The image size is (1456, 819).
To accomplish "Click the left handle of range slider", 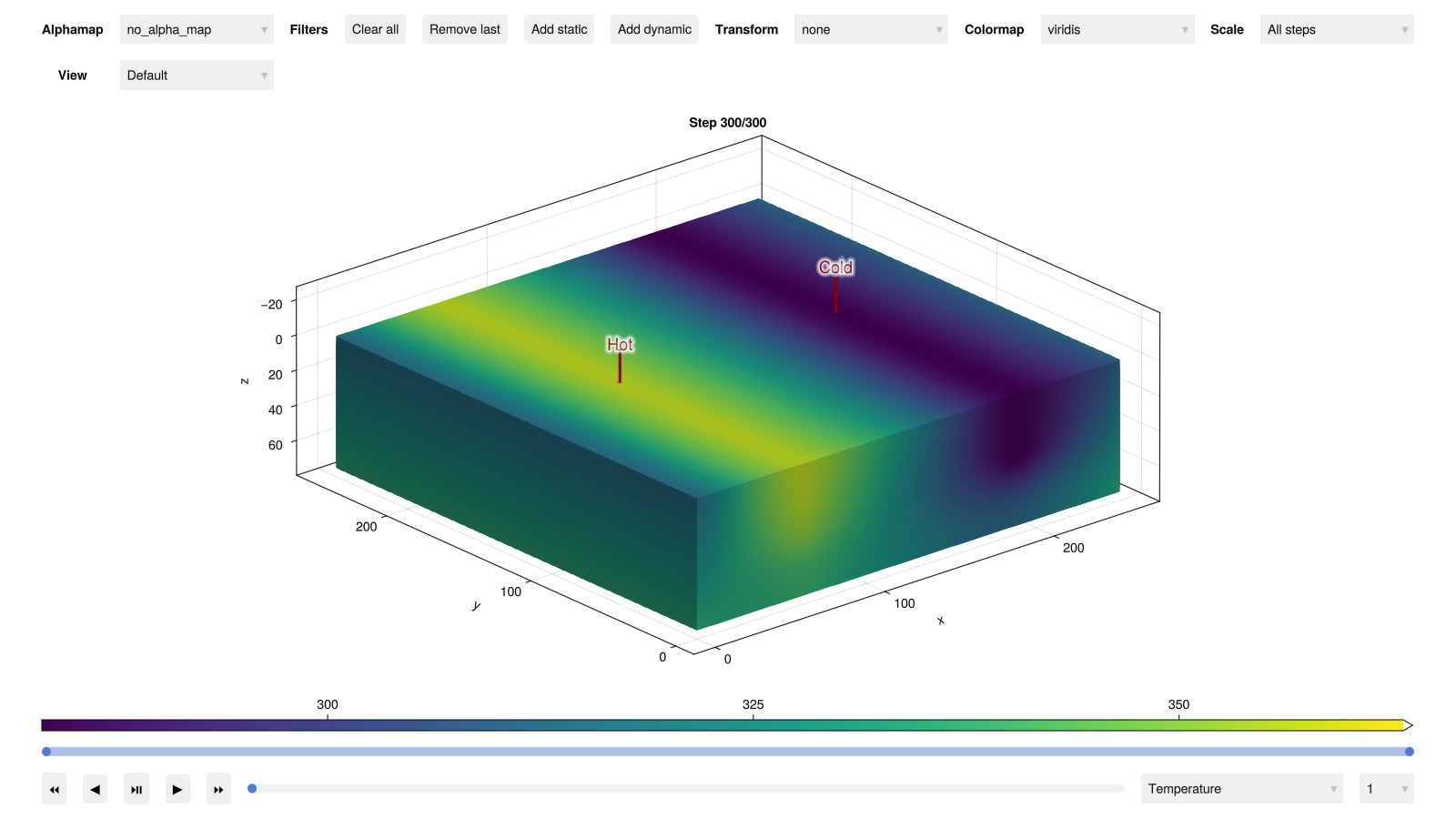I will [46, 752].
